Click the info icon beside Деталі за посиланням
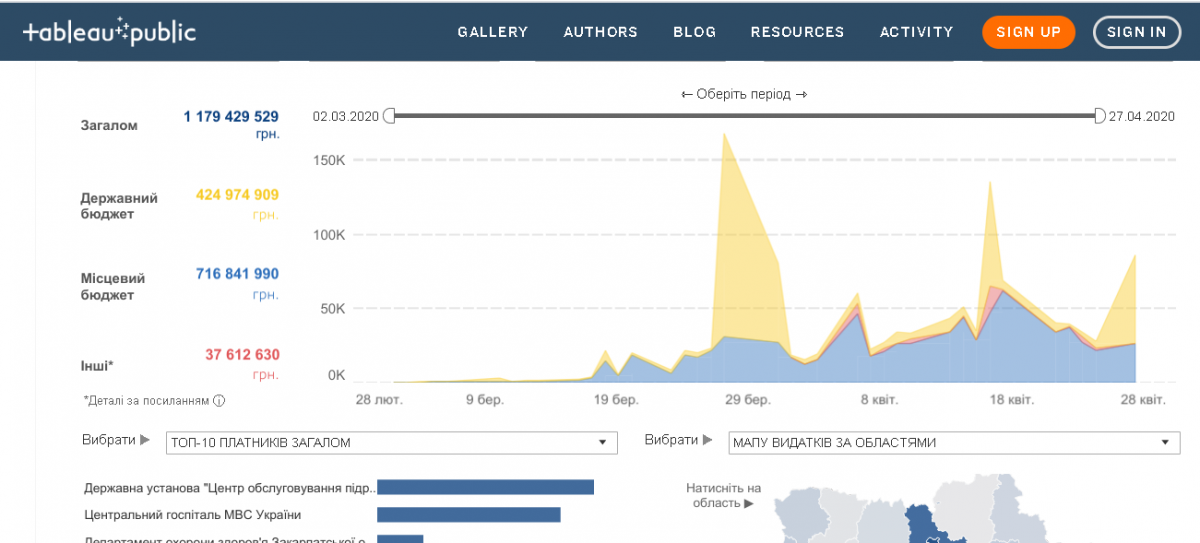 tap(219, 401)
